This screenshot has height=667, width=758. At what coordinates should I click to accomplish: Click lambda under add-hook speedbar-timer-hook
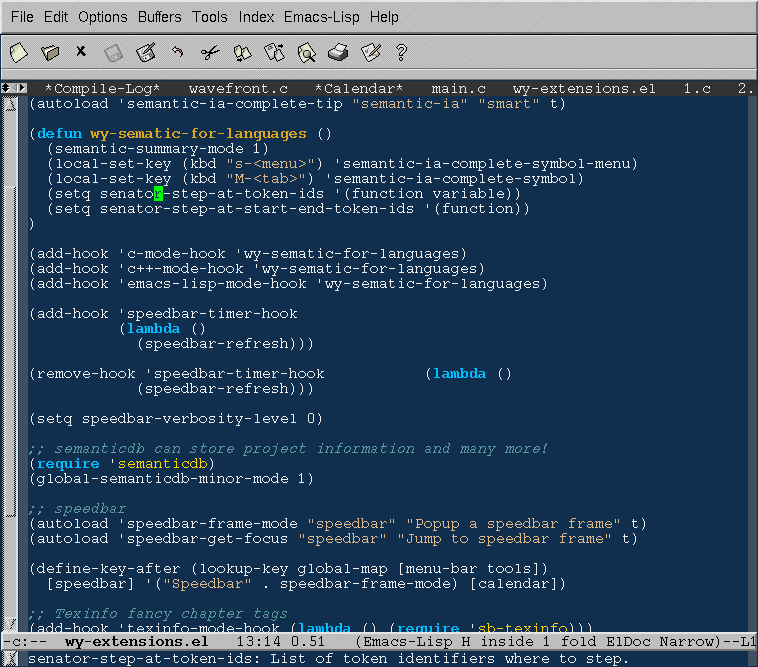[x=153, y=329]
